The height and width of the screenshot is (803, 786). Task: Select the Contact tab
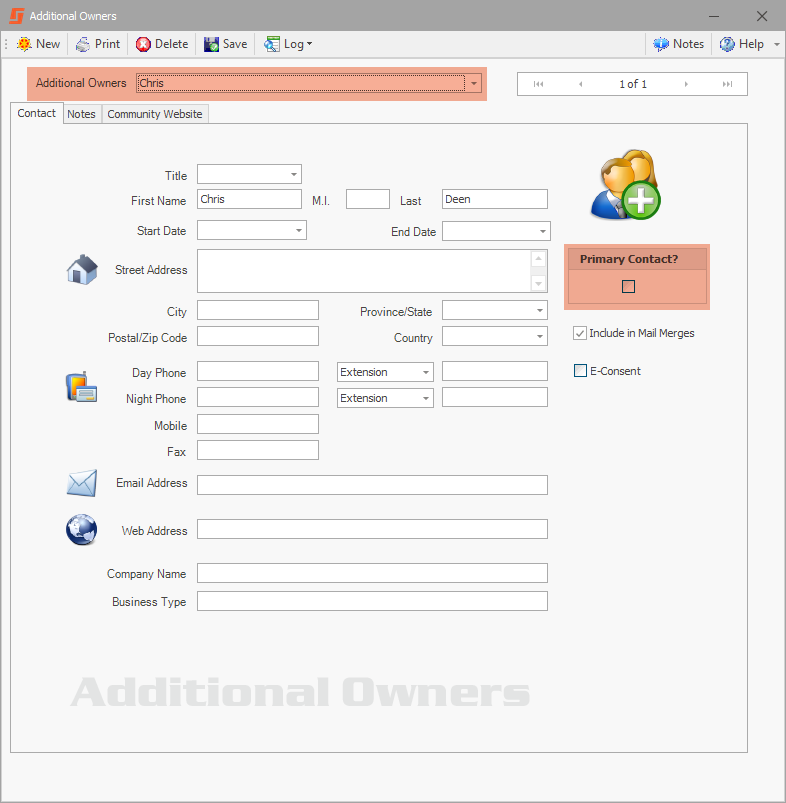(36, 113)
